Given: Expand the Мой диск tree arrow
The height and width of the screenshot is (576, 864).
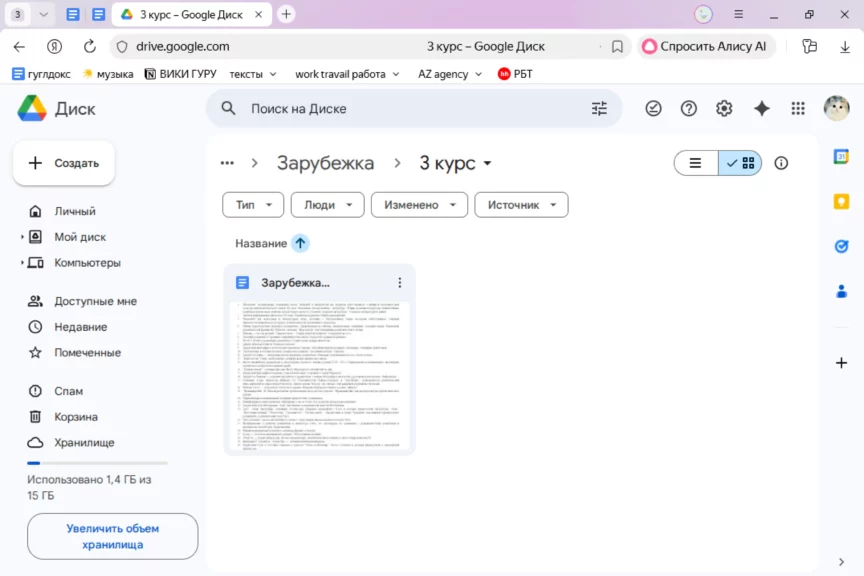Looking at the screenshot, I should coord(22,237).
